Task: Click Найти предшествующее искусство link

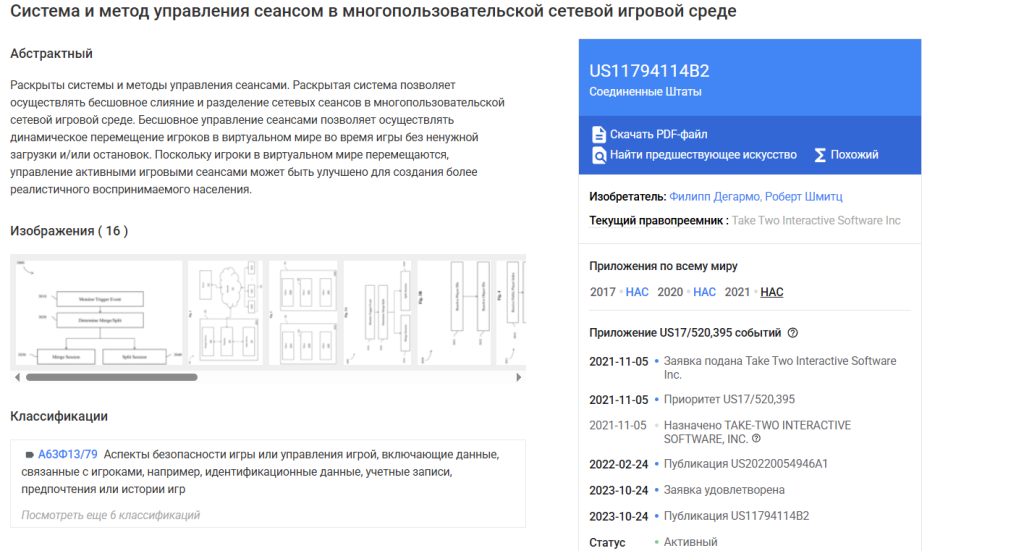Action: [702, 155]
